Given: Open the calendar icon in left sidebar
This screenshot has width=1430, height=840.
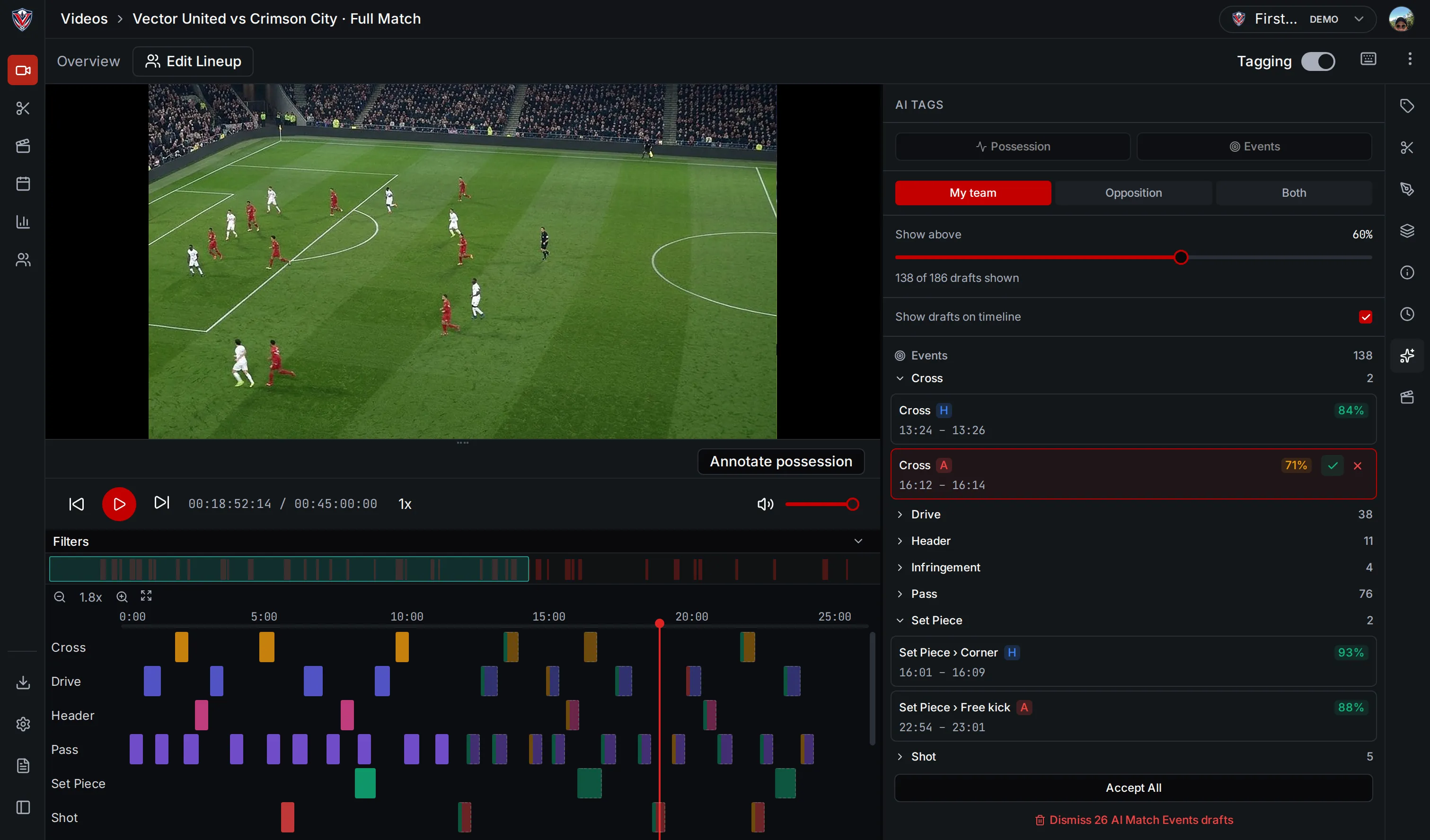Looking at the screenshot, I should 23,184.
